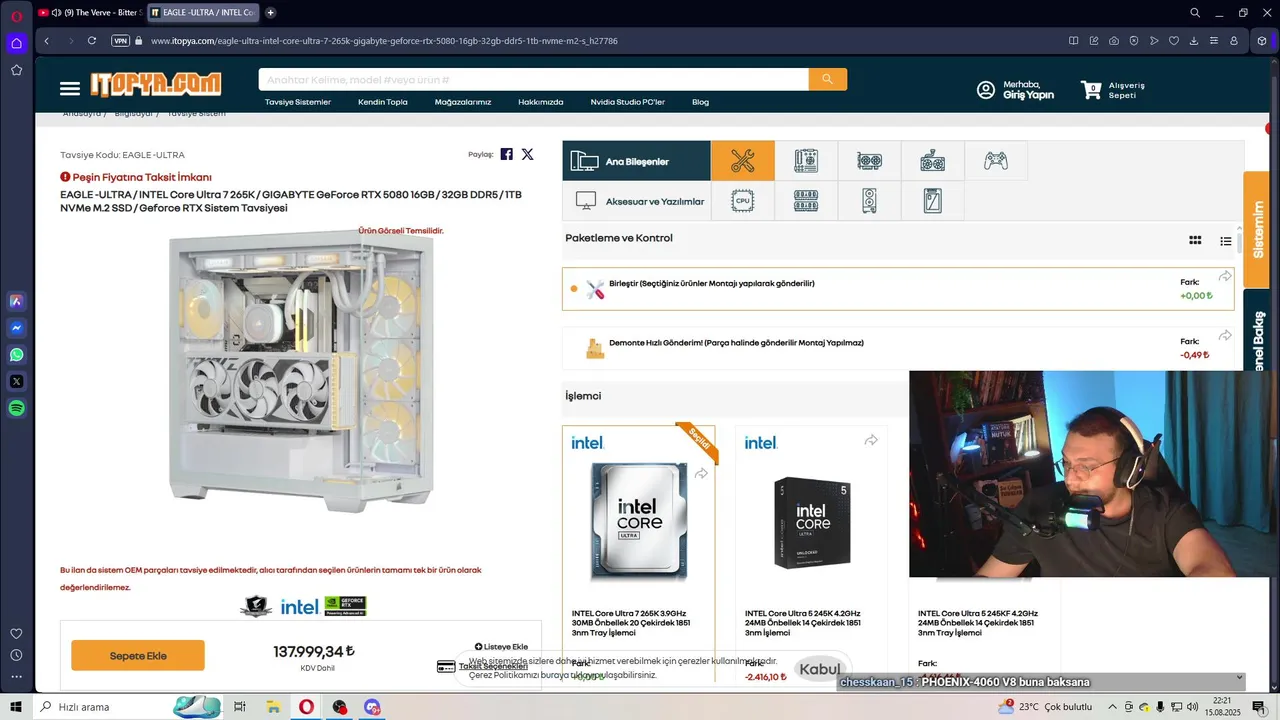Click the browser address bar URL
The width and height of the screenshot is (1280, 720).
click(x=384, y=41)
